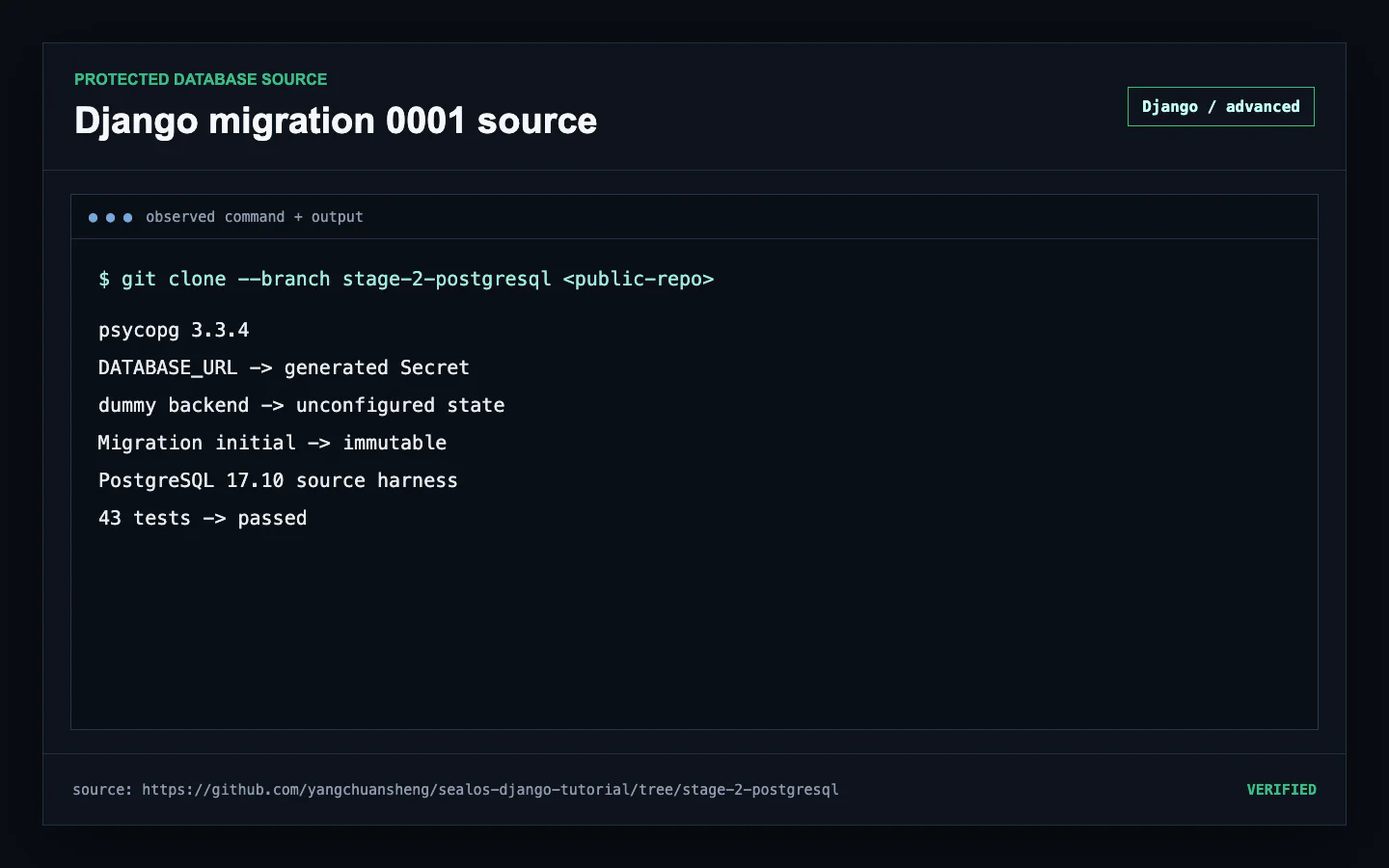Click 'dummy backend -> unconfigured state' line

[x=301, y=405]
